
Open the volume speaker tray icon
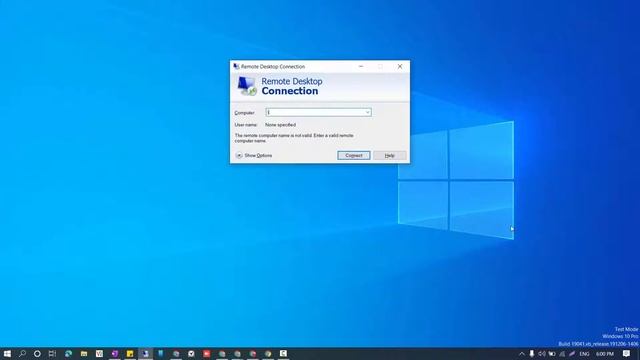coord(542,354)
